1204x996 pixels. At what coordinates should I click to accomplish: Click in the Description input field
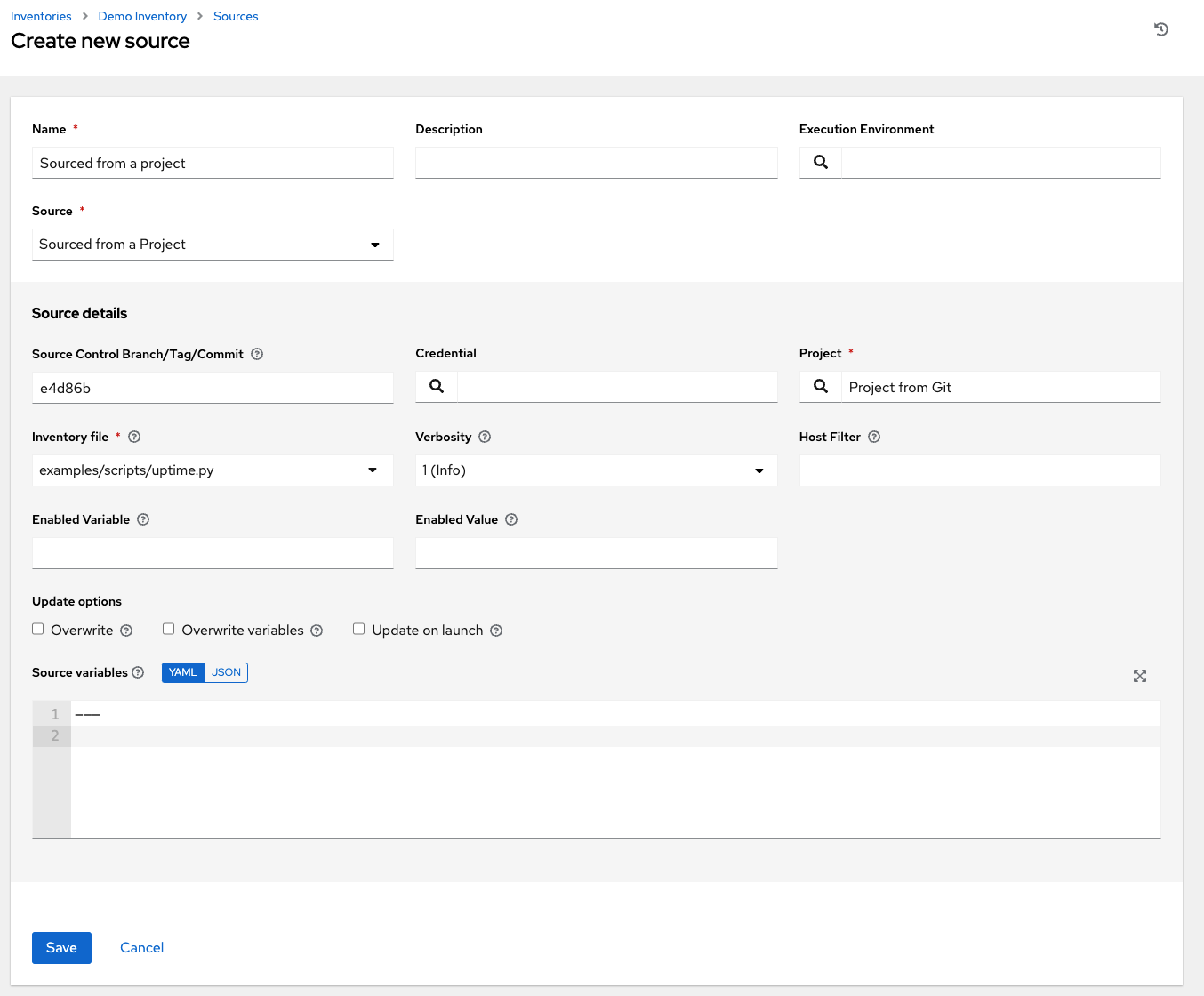click(x=596, y=162)
